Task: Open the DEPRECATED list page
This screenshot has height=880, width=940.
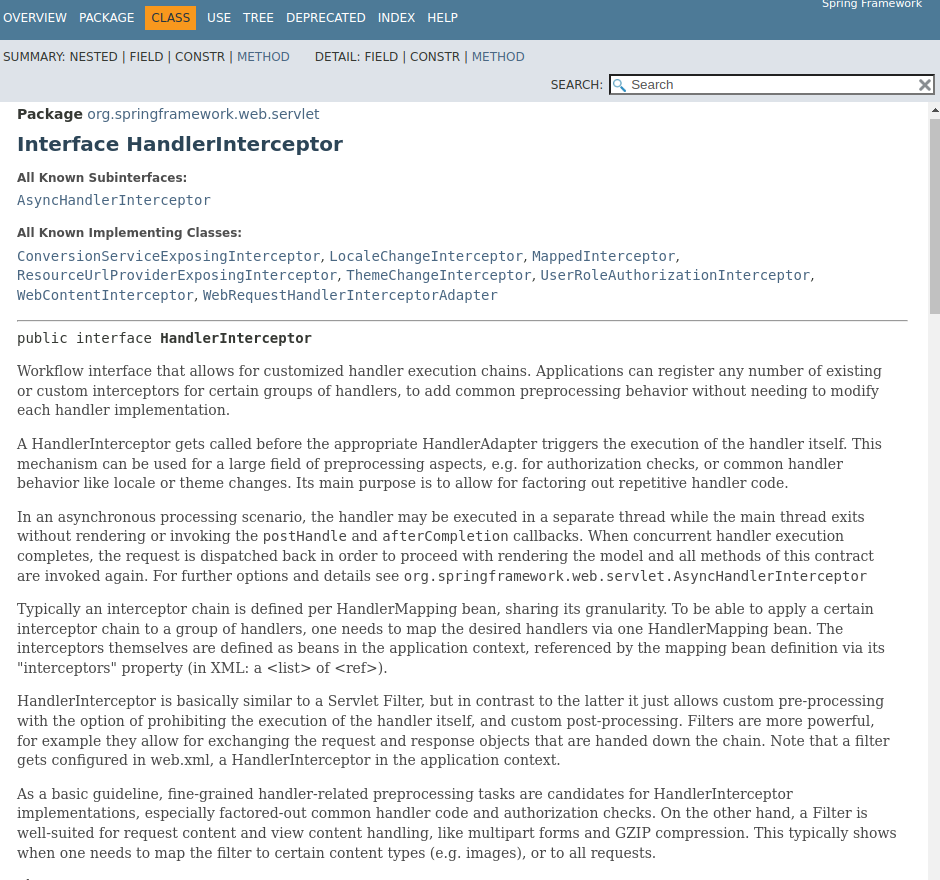Action: (325, 18)
